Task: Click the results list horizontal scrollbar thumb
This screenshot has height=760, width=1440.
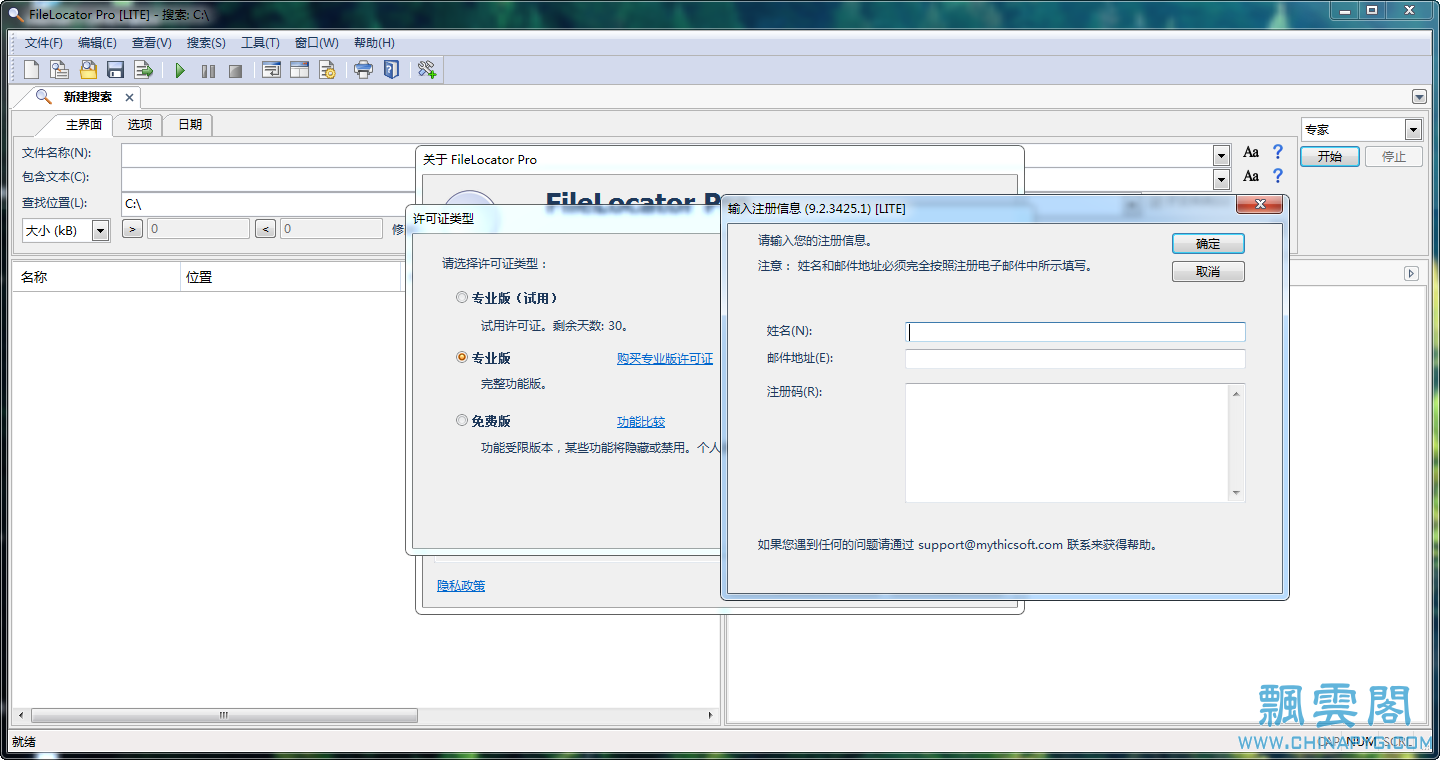Action: click(224, 716)
